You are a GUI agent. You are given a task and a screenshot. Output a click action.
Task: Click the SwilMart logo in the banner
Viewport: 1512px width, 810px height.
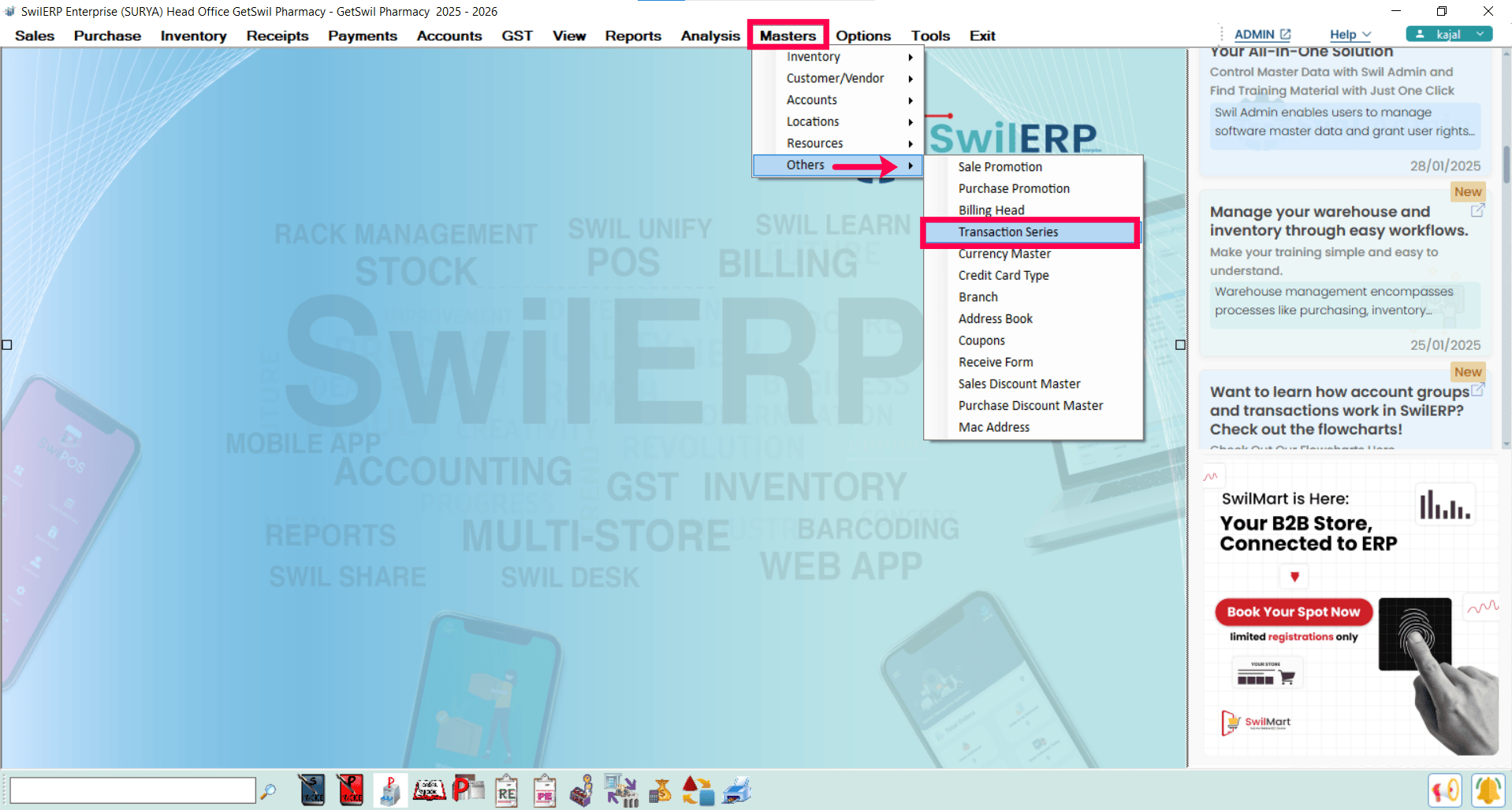pyautogui.click(x=1256, y=722)
